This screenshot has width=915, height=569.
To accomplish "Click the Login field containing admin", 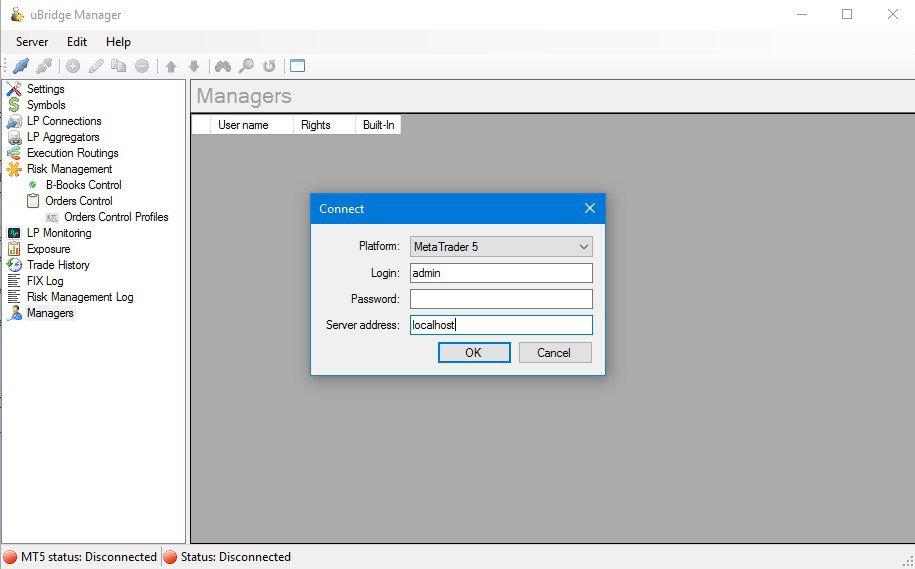I will click(x=501, y=273).
